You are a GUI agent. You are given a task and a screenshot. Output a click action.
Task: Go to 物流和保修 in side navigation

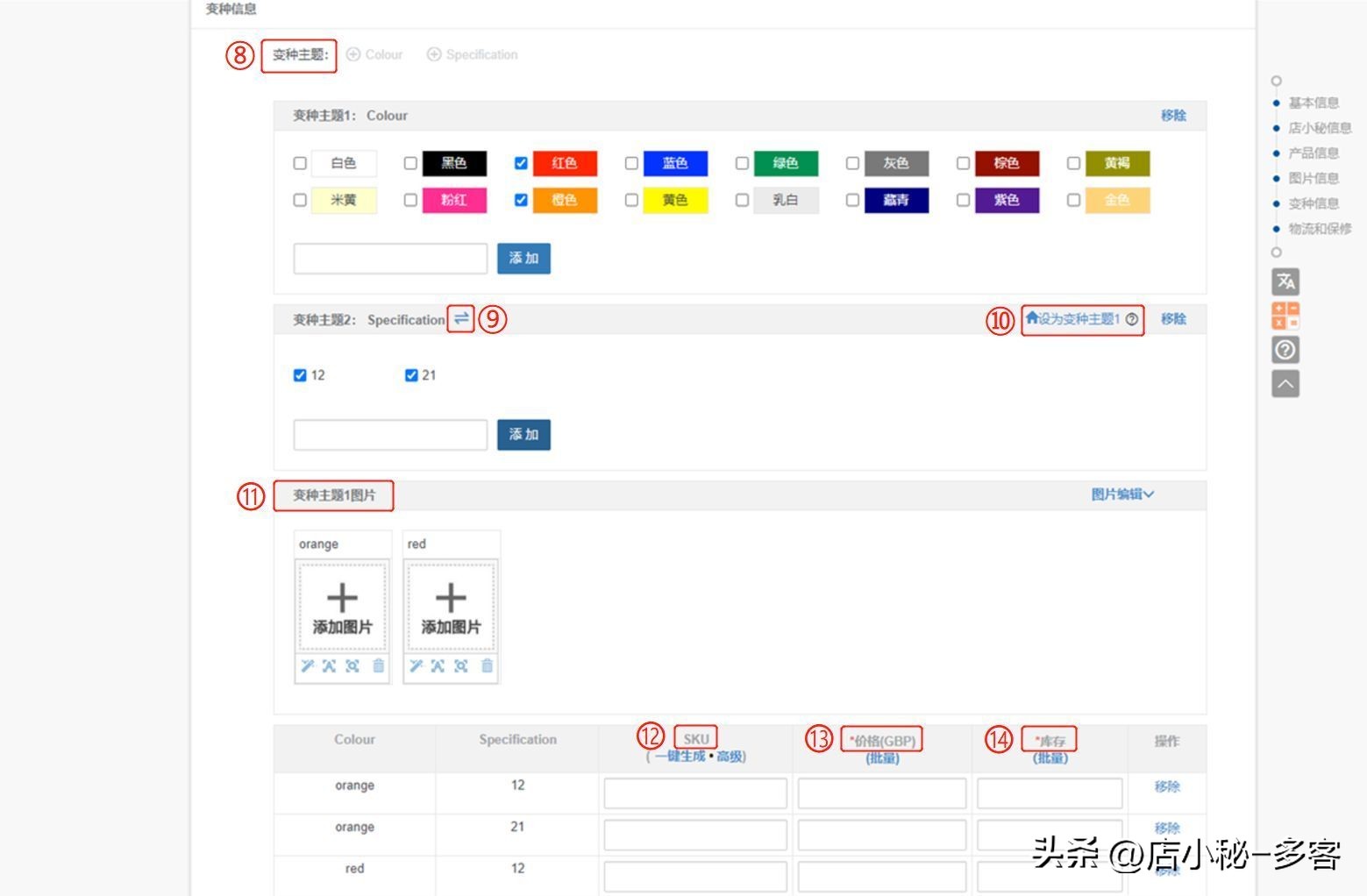click(x=1319, y=229)
